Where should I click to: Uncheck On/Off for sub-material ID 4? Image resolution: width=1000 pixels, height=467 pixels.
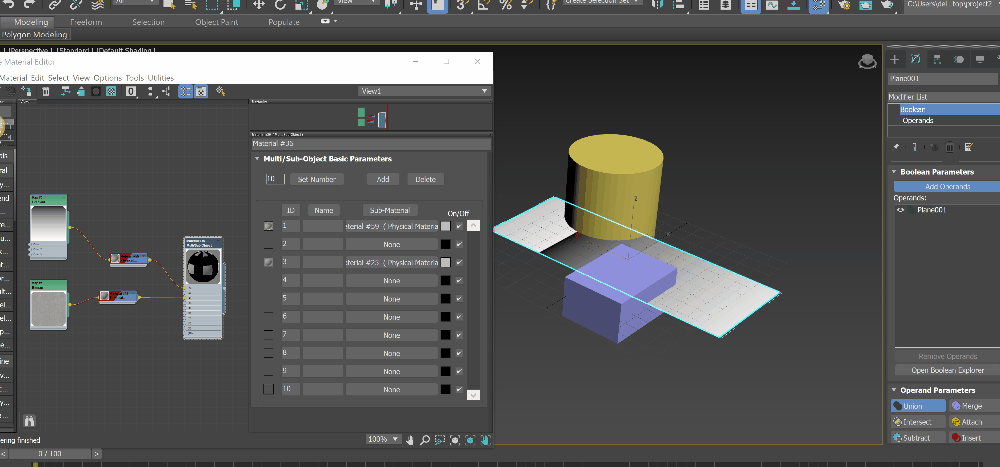click(459, 280)
